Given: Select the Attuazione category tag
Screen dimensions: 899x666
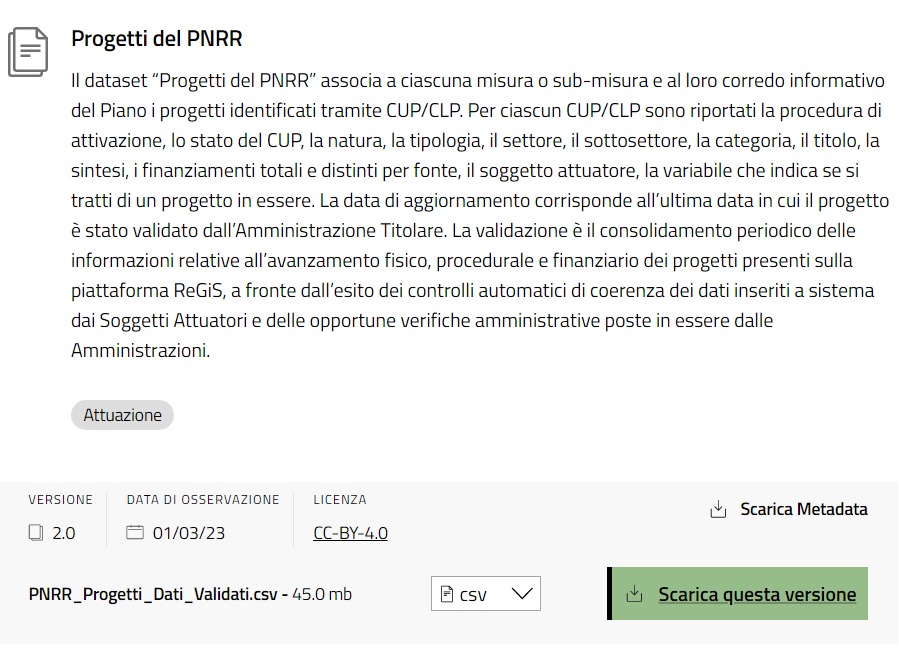Looking at the screenshot, I should point(122,415).
